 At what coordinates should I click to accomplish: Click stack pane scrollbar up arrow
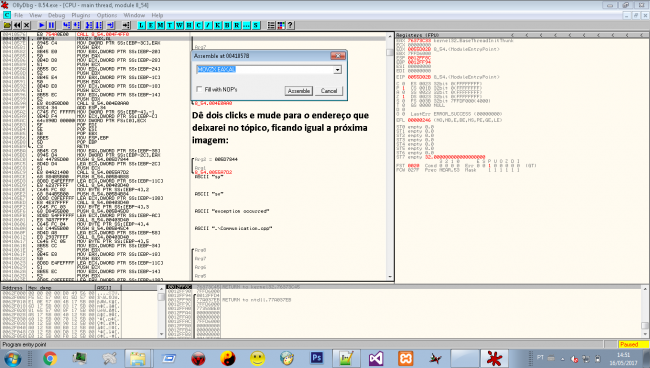(x=645, y=288)
